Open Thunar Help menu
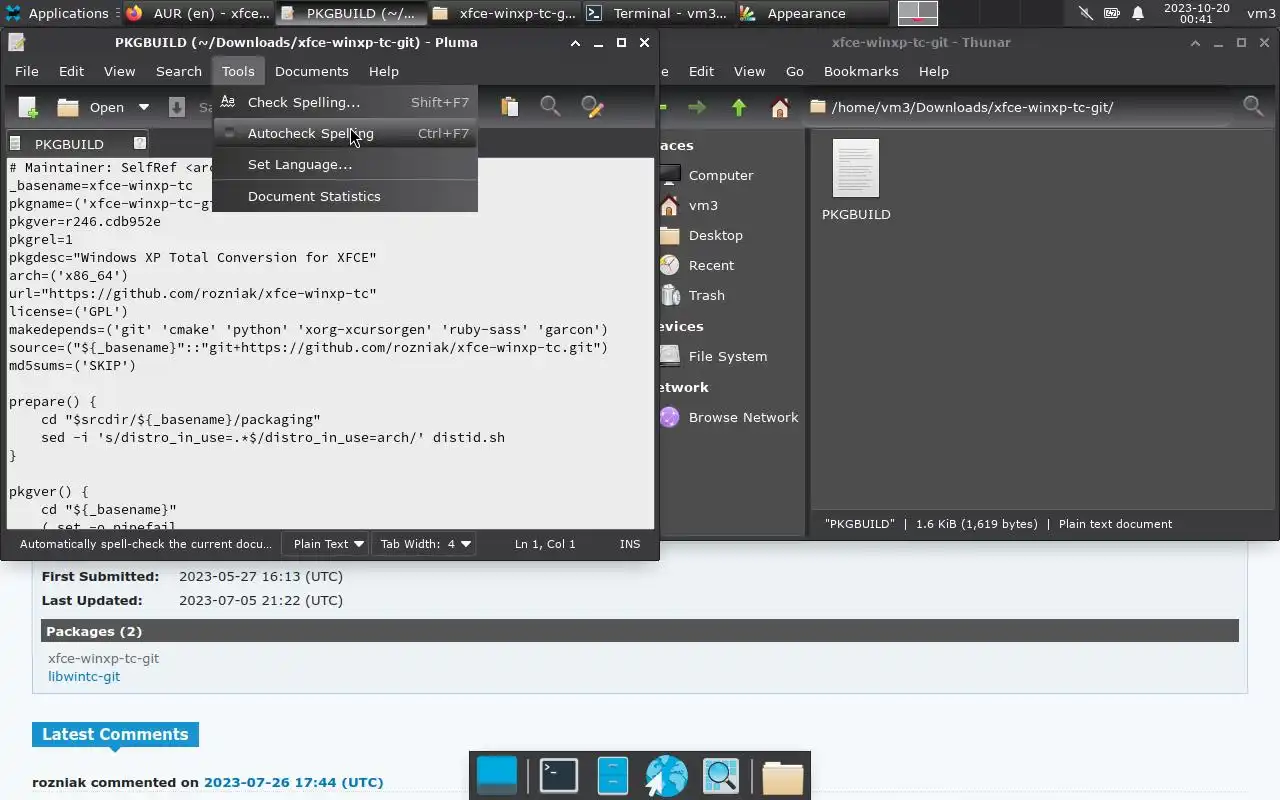The image size is (1280, 800). [934, 71]
